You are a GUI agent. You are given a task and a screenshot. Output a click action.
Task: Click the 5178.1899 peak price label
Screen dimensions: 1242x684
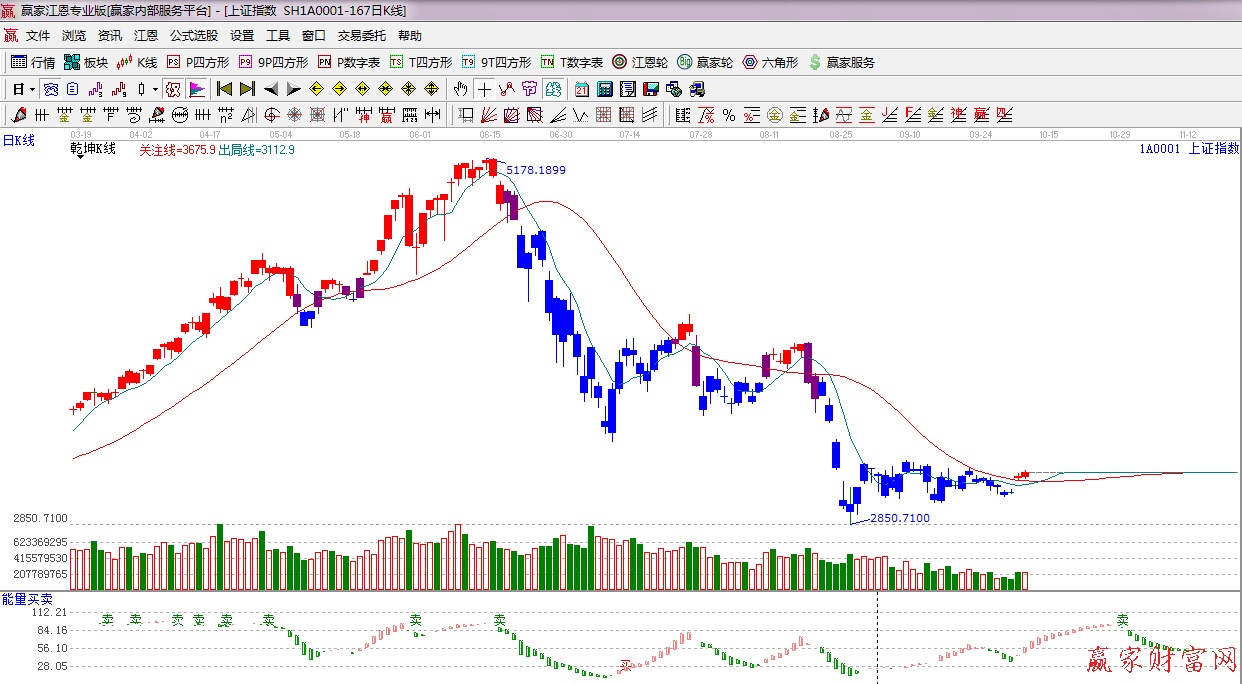pos(536,170)
